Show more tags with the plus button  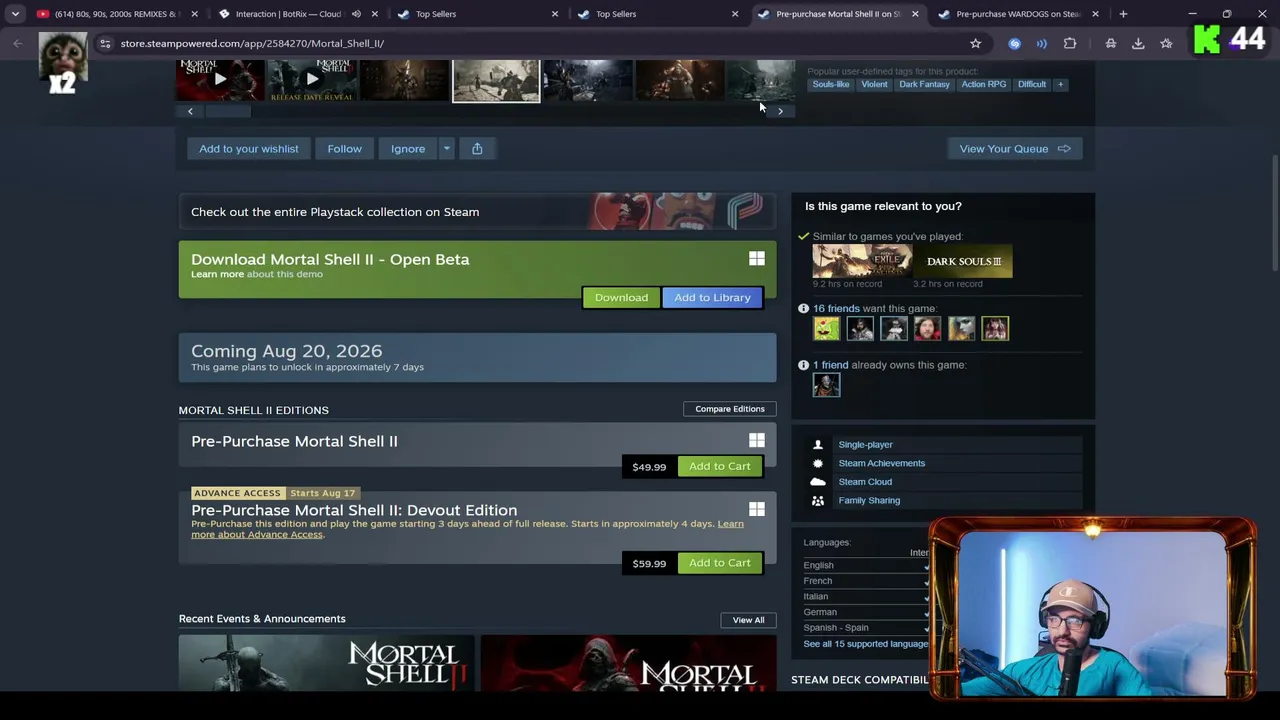1060,84
